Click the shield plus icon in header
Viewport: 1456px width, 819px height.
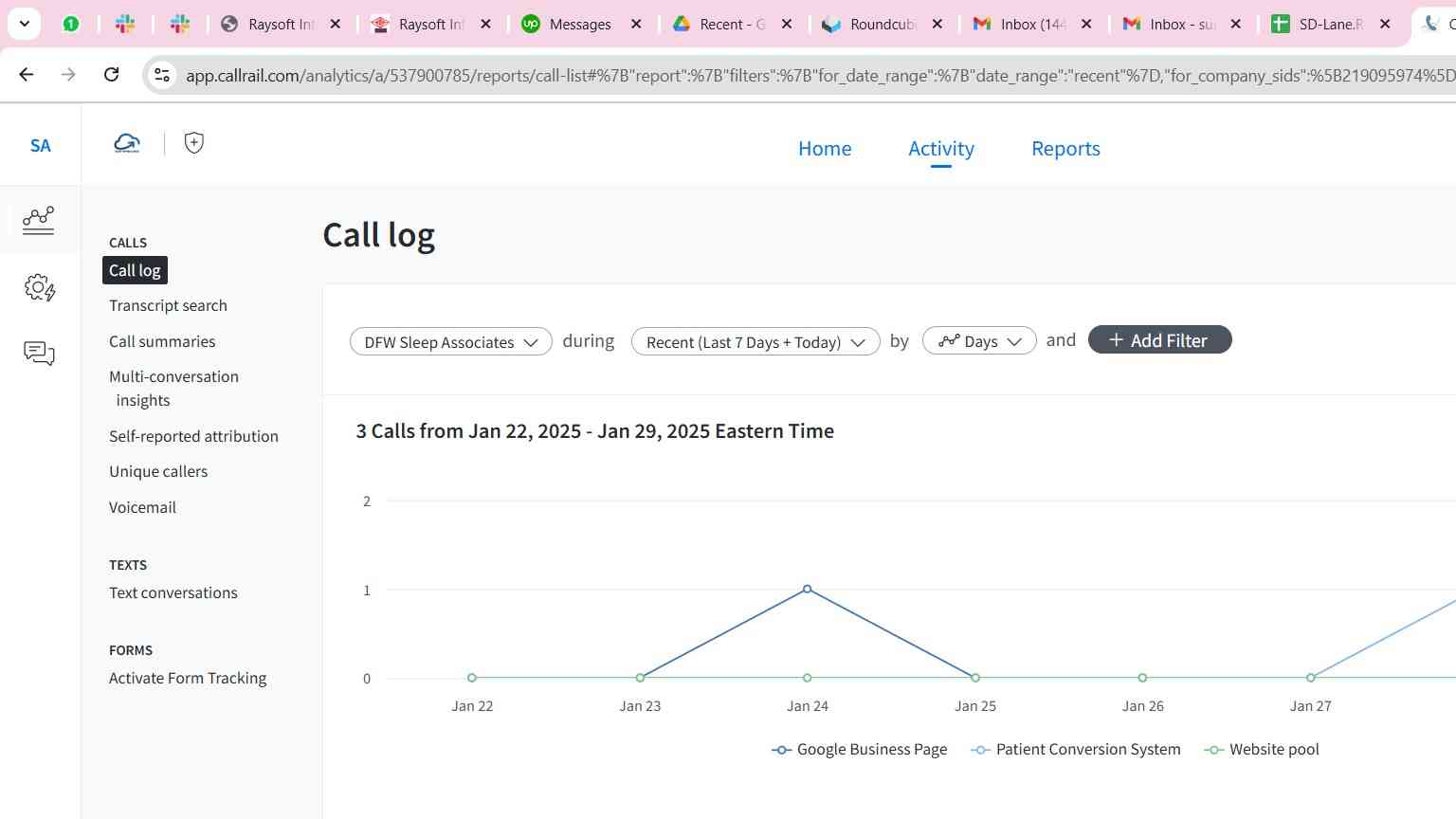[x=193, y=143]
